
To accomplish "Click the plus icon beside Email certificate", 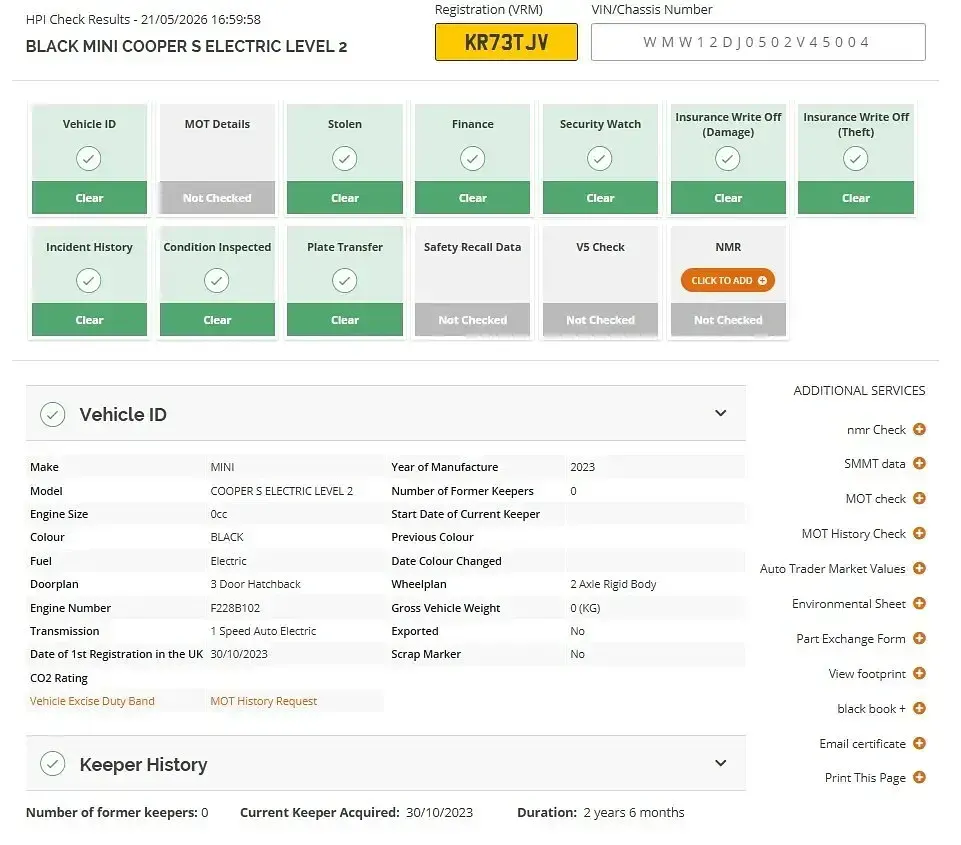I will 919,743.
